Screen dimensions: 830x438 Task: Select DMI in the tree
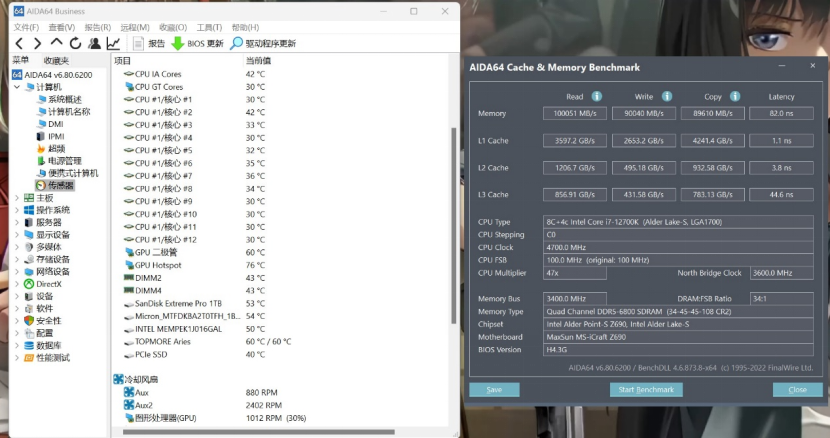[50, 124]
